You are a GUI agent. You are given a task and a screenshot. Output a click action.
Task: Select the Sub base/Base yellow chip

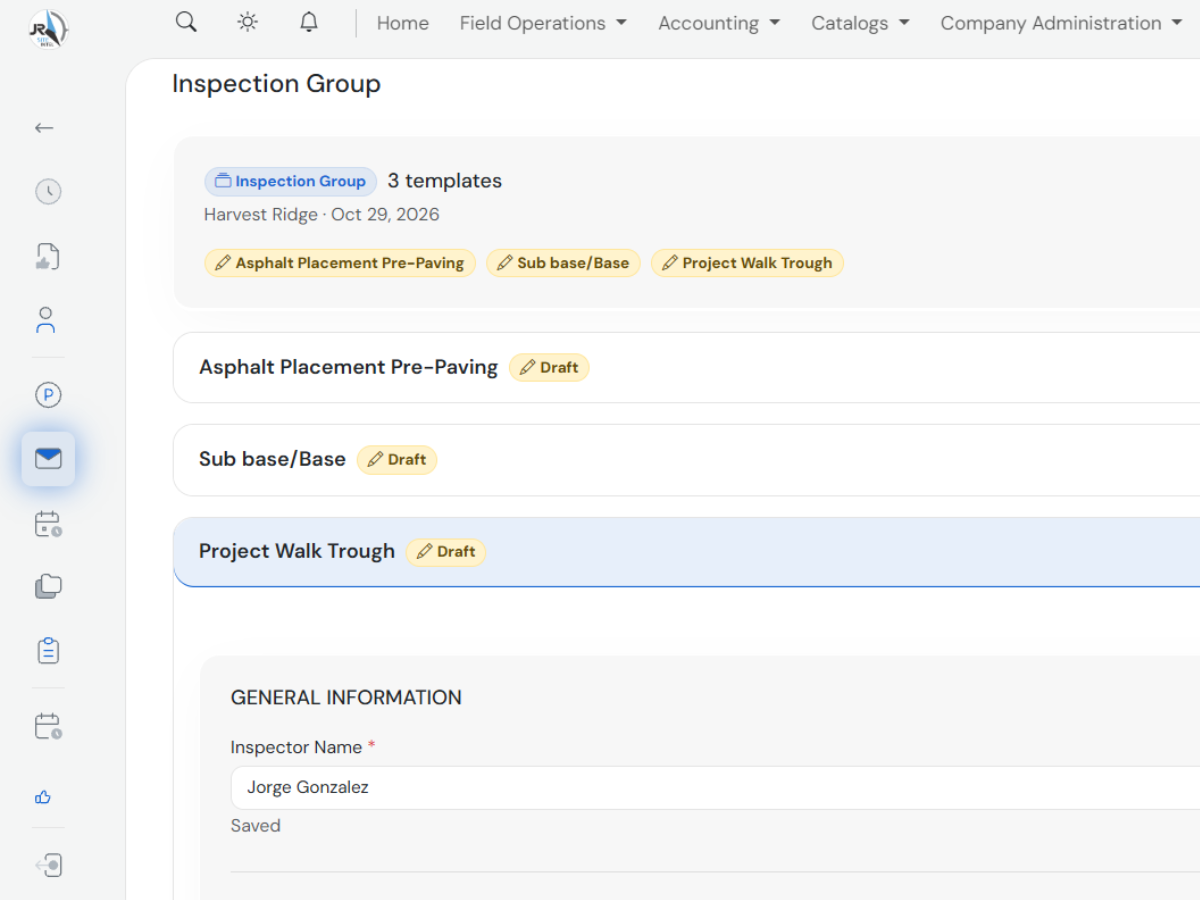[563, 263]
